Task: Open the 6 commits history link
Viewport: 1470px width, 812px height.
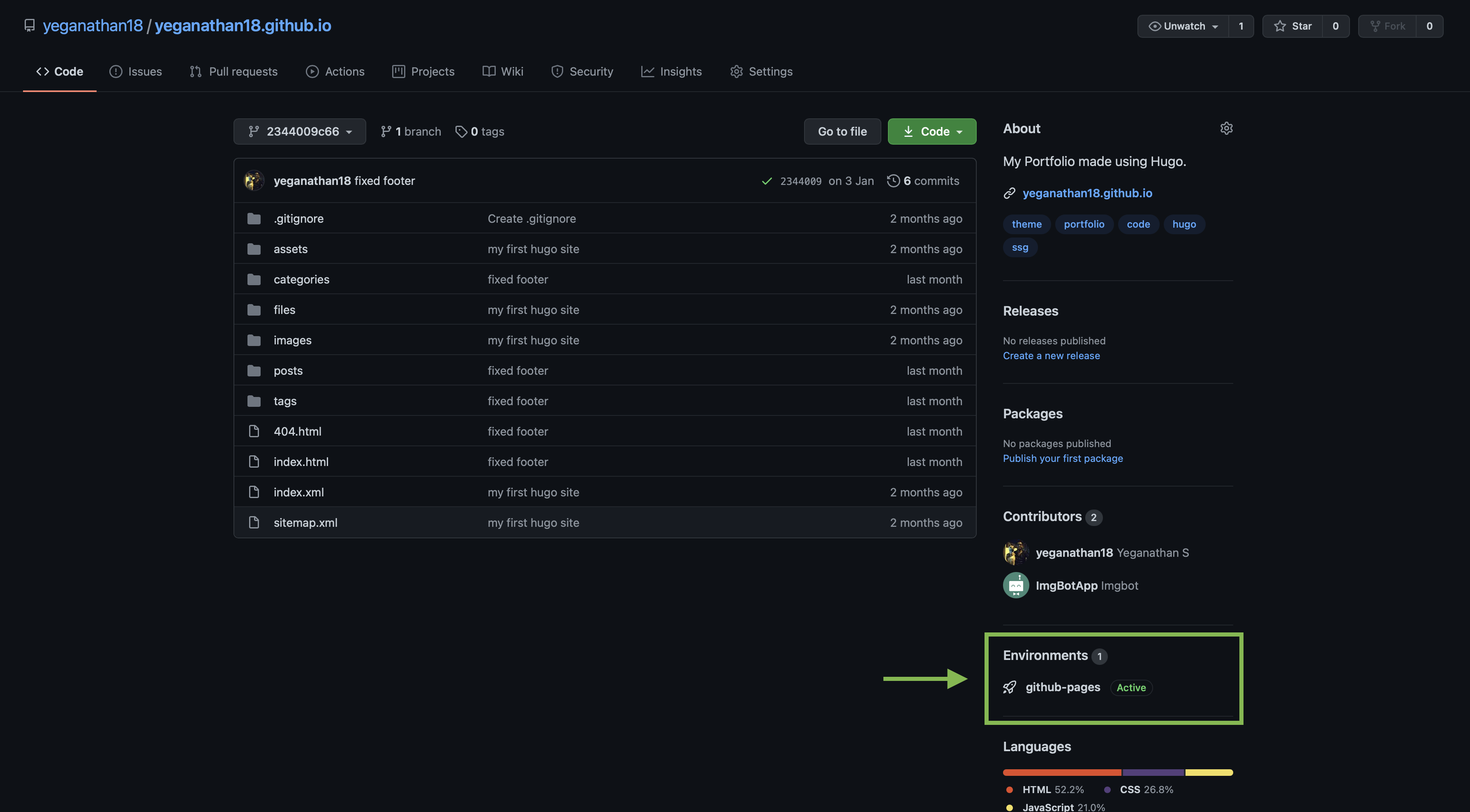Action: tap(923, 181)
